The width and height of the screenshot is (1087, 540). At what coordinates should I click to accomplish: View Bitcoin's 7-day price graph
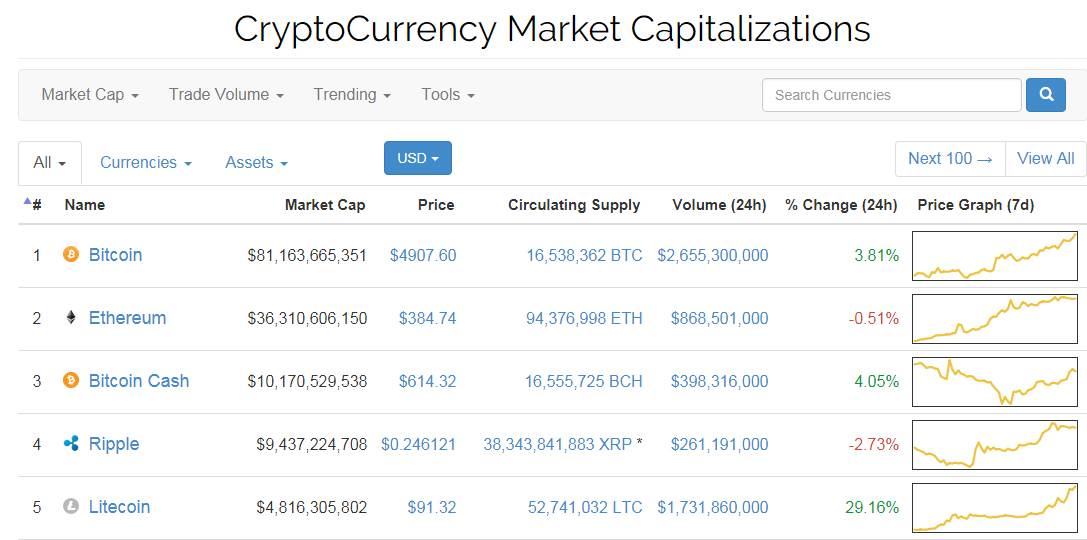pyautogui.click(x=995, y=256)
